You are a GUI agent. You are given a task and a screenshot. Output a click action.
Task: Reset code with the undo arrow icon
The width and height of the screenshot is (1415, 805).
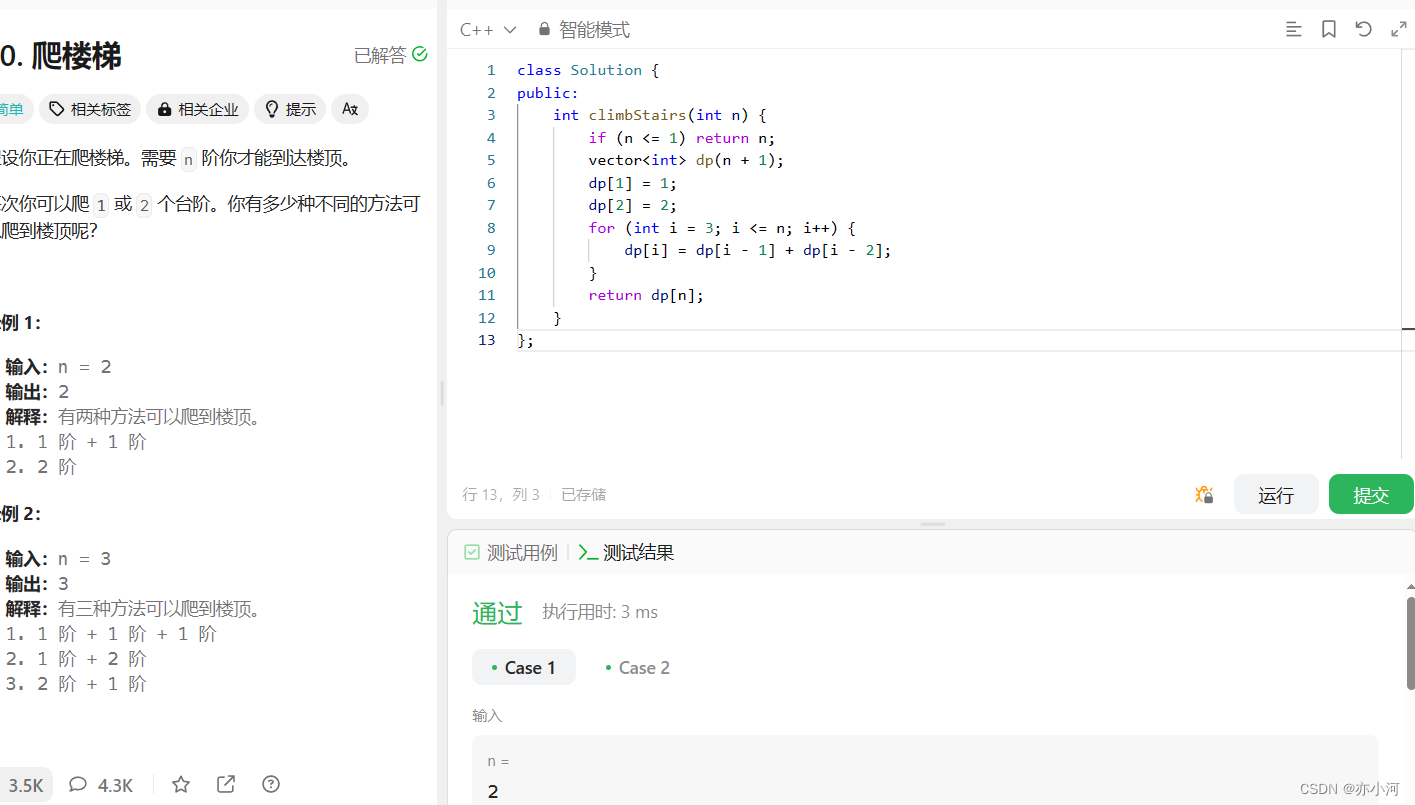click(1363, 30)
